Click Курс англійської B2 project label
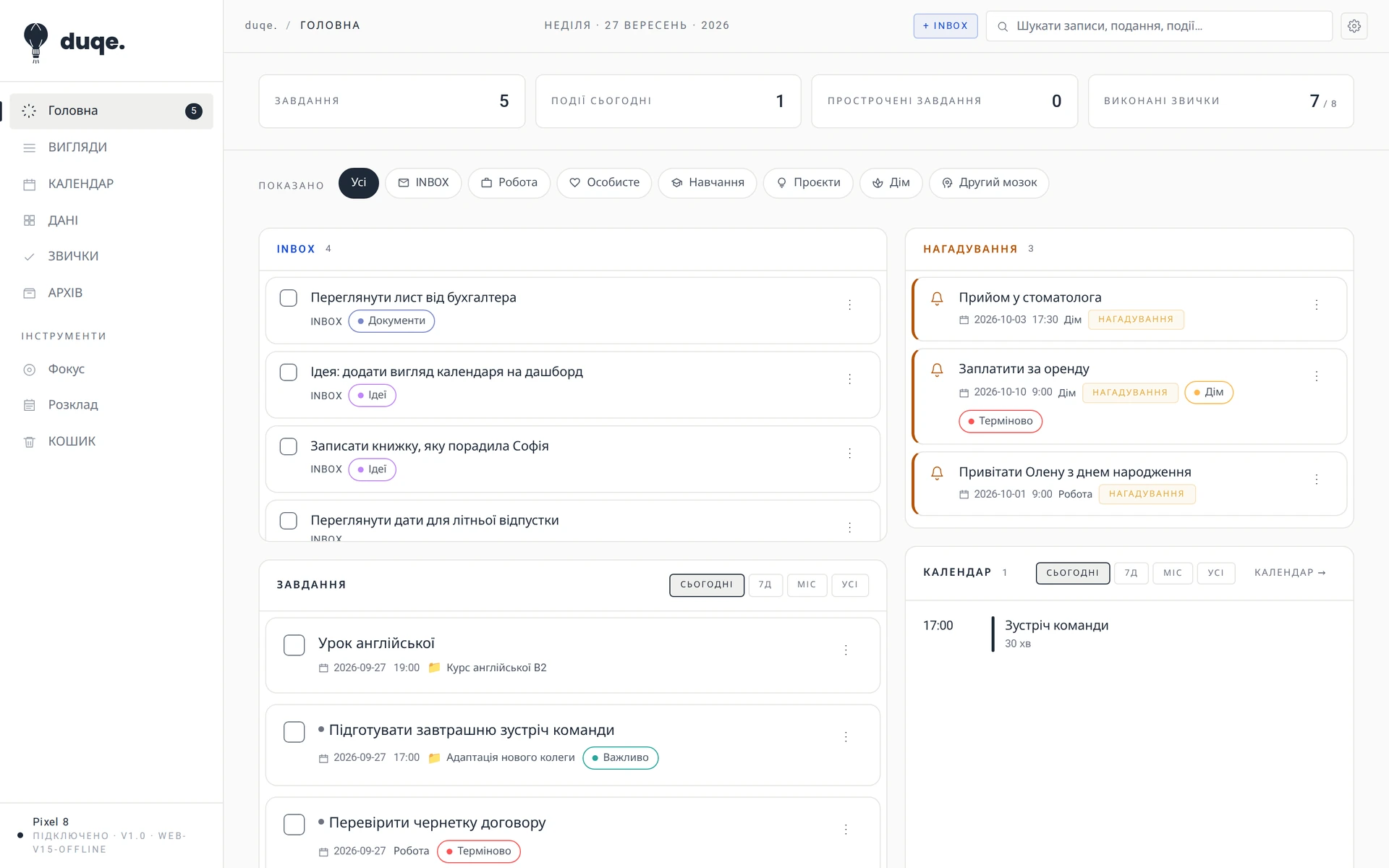This screenshot has height=868, width=1389. [496, 668]
